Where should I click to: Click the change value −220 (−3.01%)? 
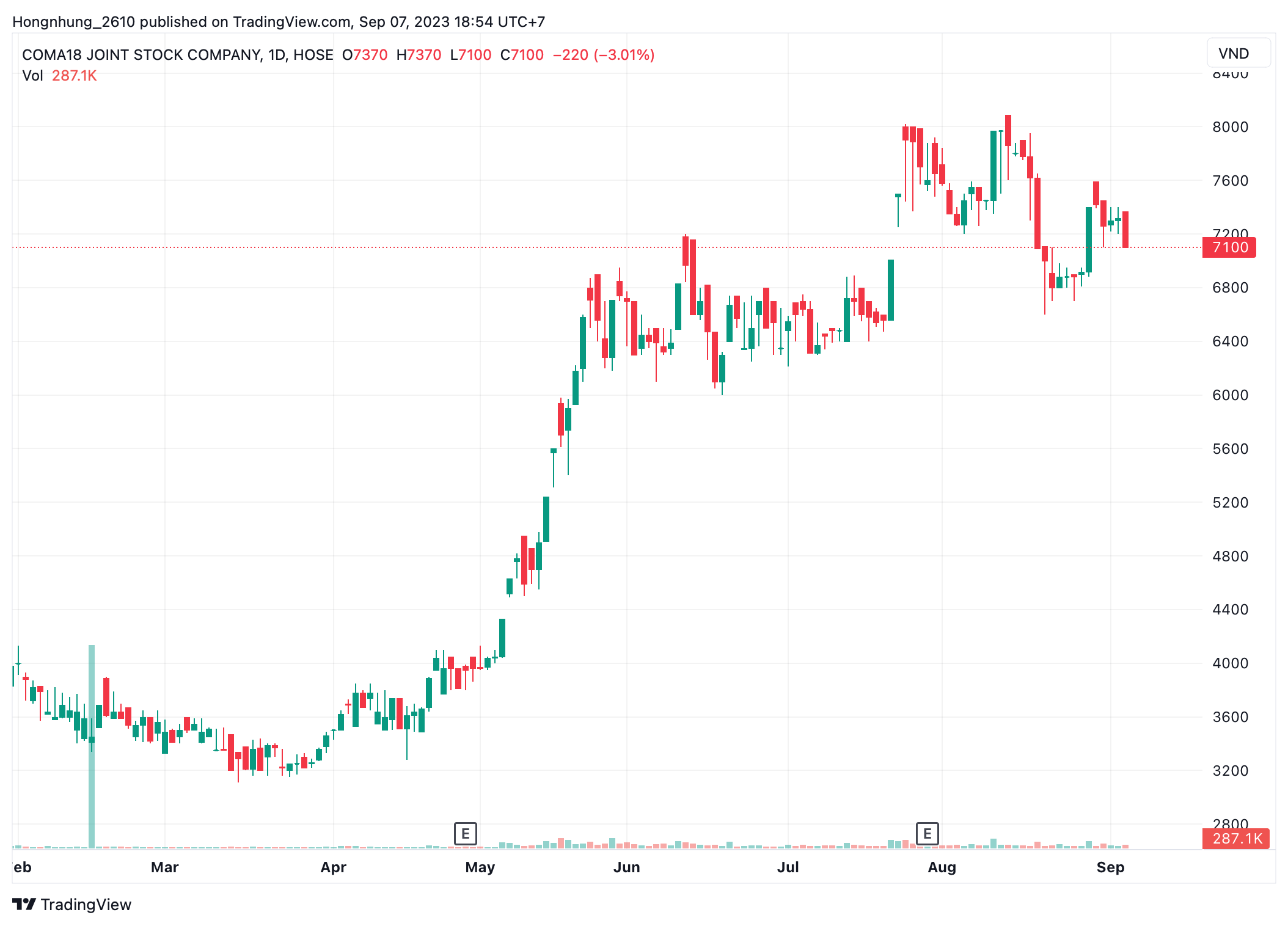click(x=604, y=55)
